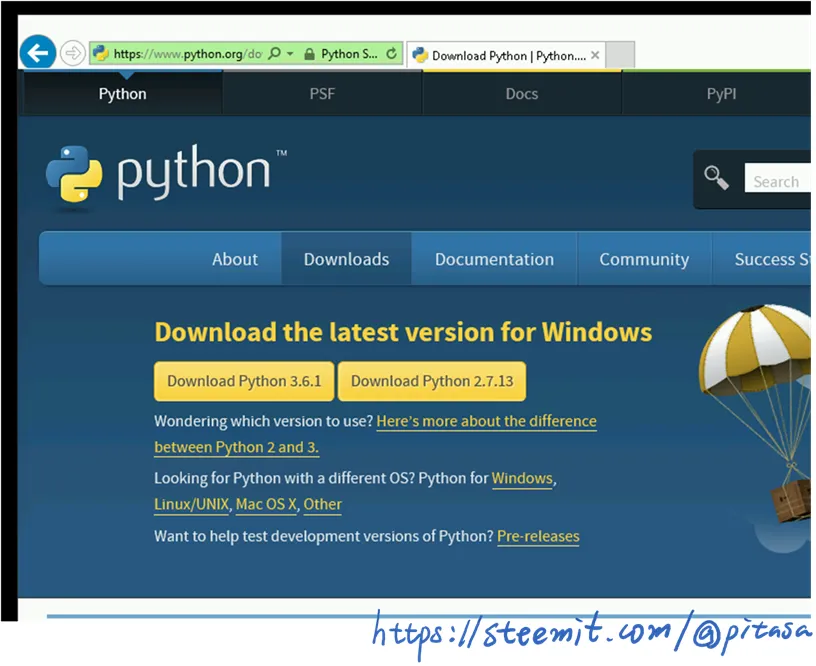Click Download Python 2.7.13 button
Viewport: 816px width, 666px height.
pos(432,381)
